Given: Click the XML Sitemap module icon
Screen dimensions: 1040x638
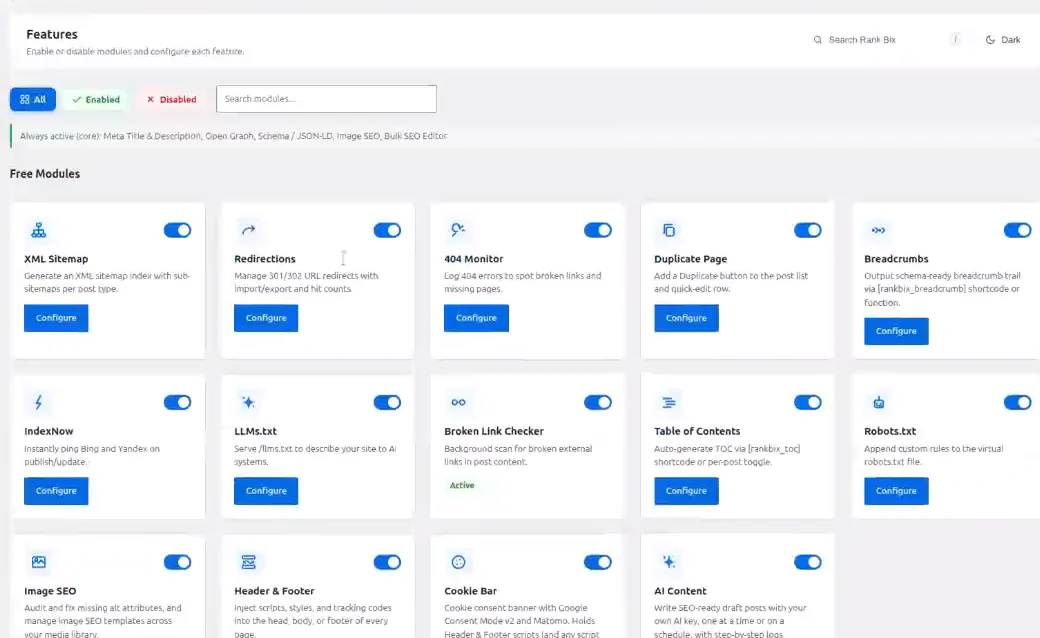Looking at the screenshot, I should tap(38, 230).
